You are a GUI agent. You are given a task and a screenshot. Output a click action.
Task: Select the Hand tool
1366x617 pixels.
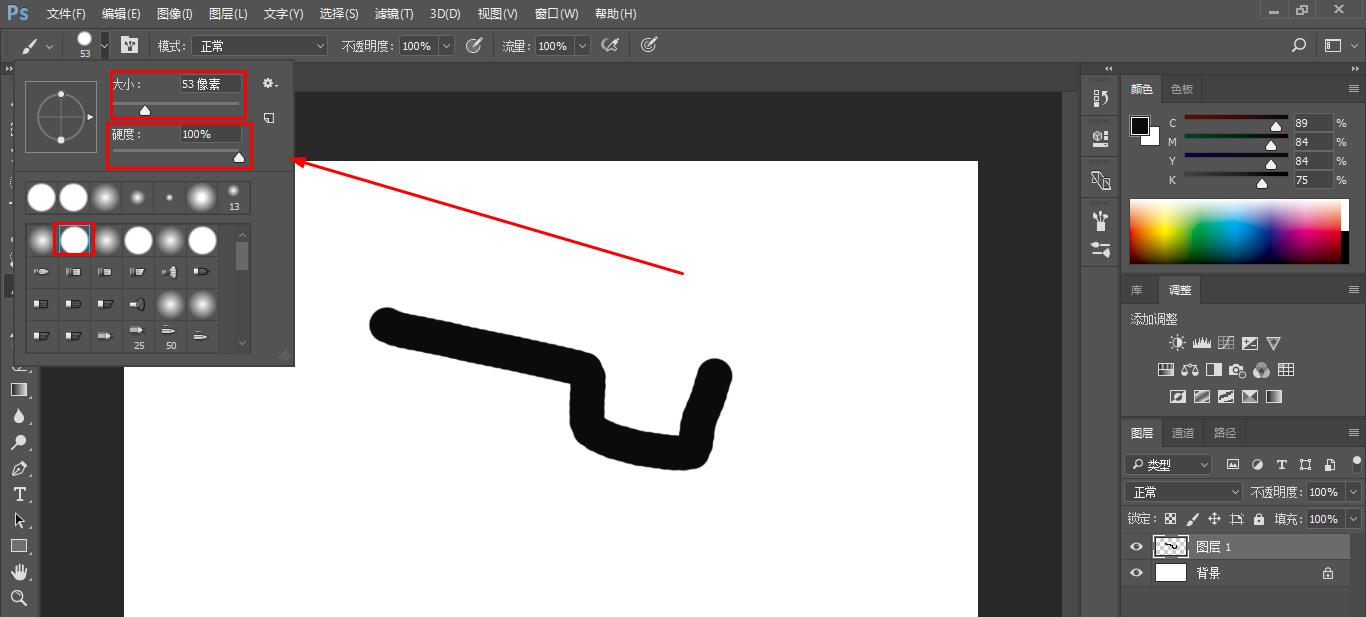19,572
